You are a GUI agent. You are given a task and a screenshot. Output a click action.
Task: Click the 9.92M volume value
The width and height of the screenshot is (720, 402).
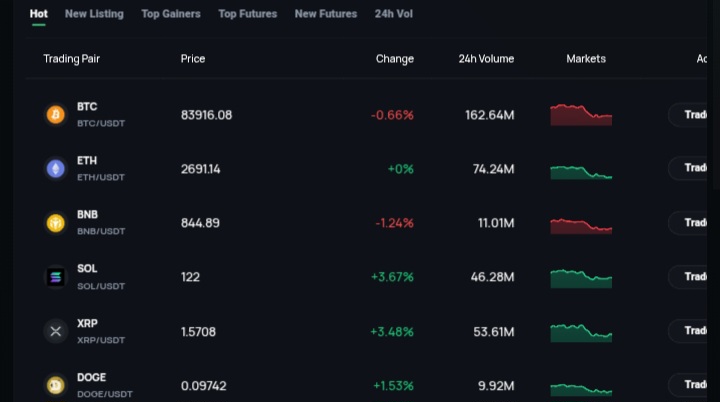tap(496, 386)
